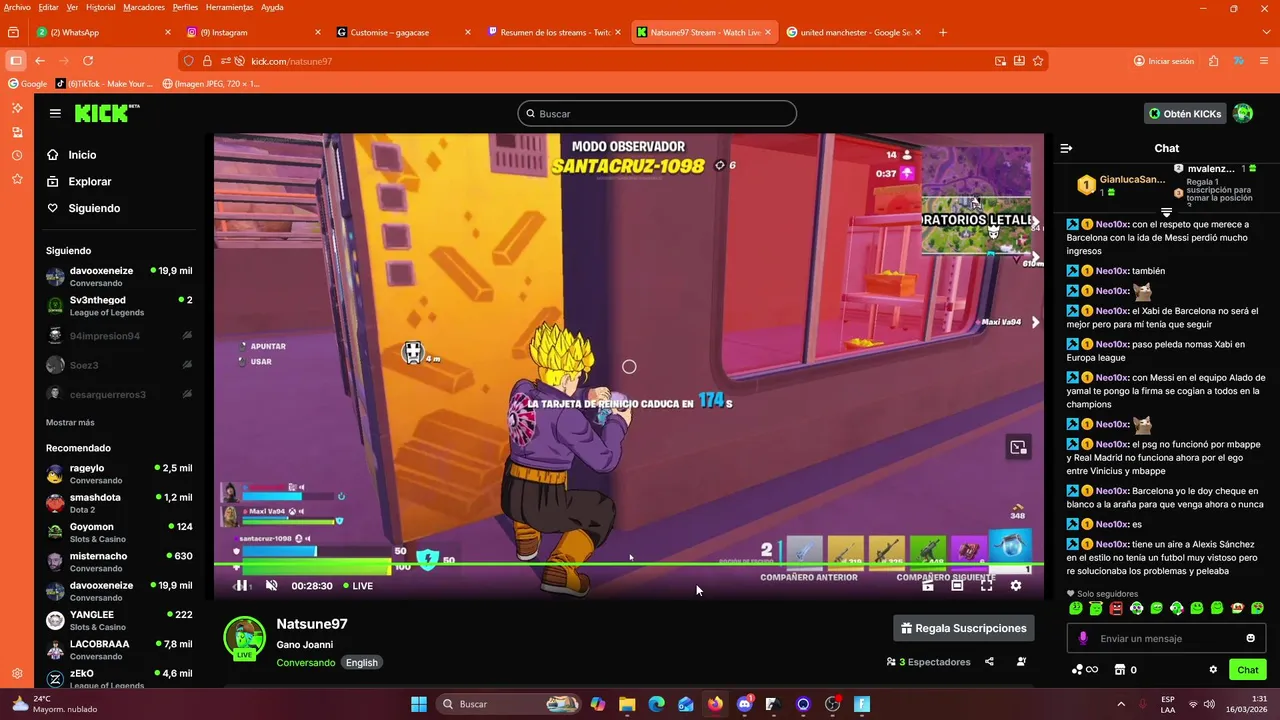The image size is (1280, 720).
Task: Open browser sidebar bookmarks star icon
Action: click(x=17, y=179)
